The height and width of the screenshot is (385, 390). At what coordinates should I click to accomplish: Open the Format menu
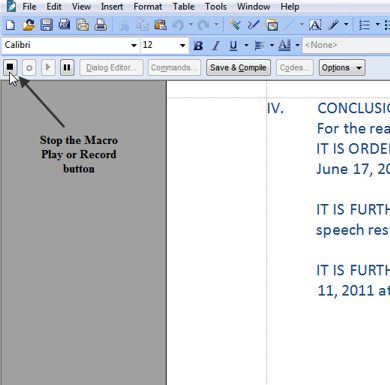(148, 6)
